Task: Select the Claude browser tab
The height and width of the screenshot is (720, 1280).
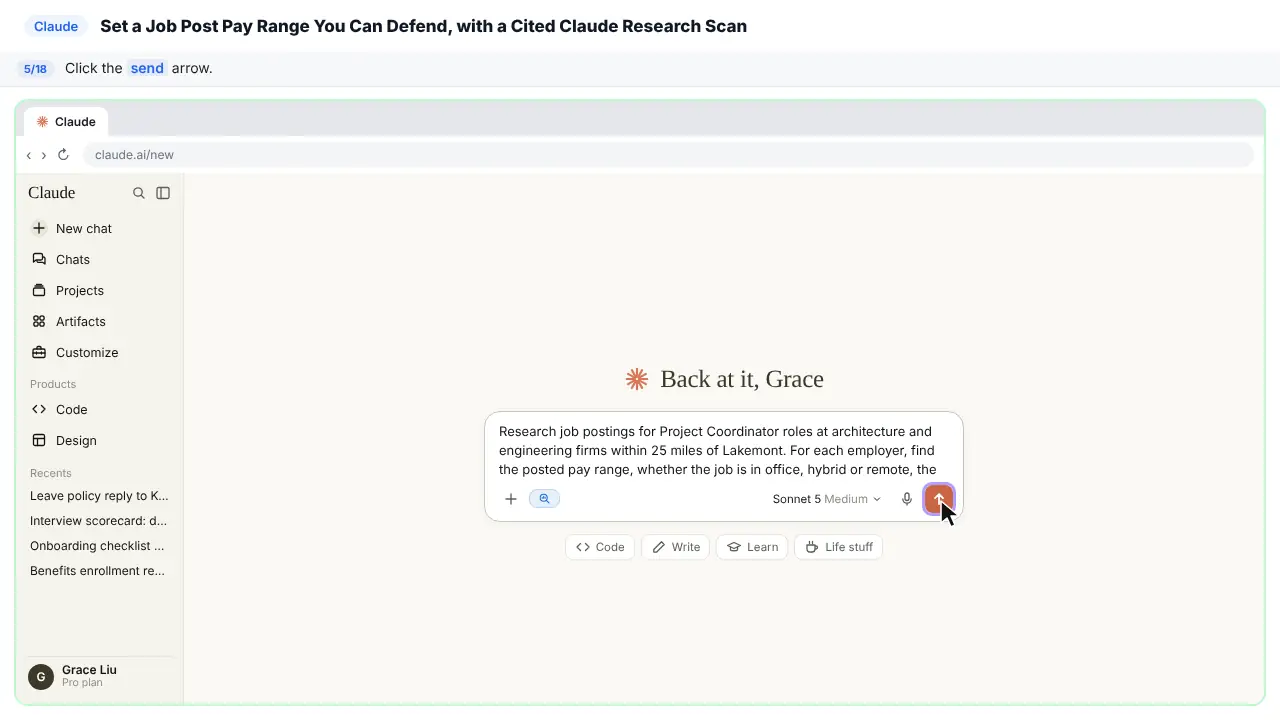Action: coord(66,122)
